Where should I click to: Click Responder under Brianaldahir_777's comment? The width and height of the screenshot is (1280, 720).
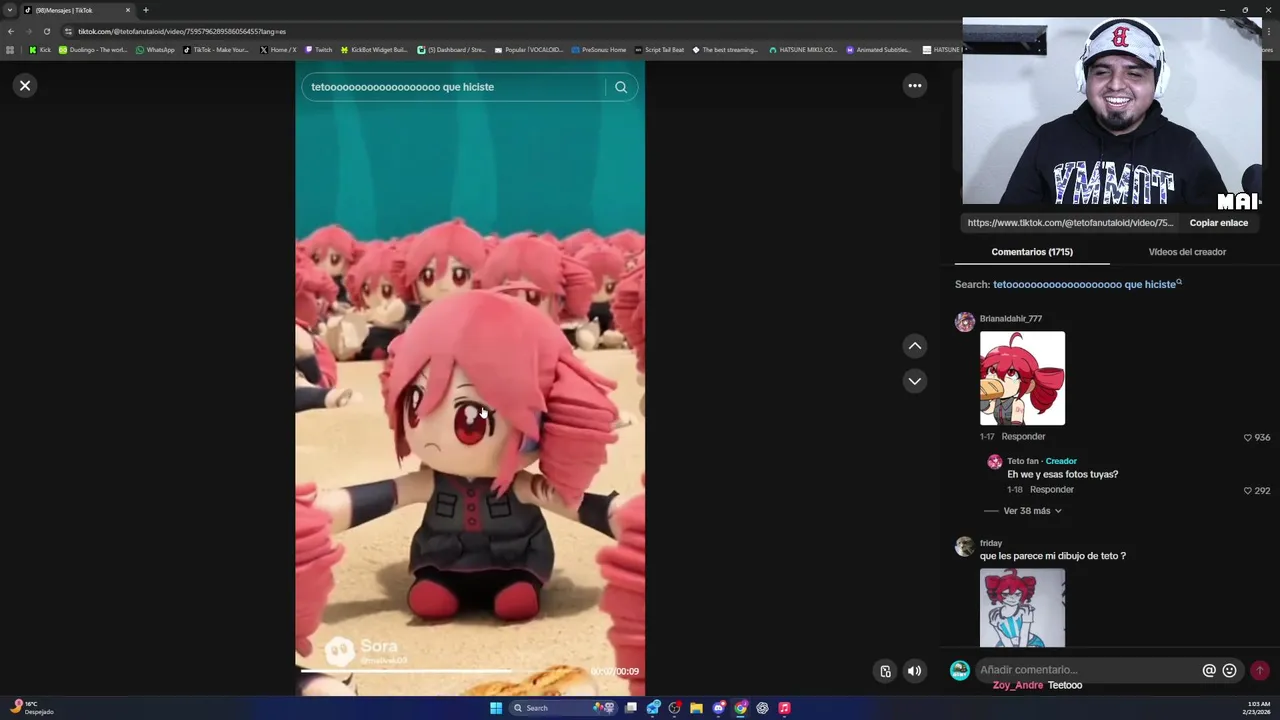click(x=1023, y=437)
